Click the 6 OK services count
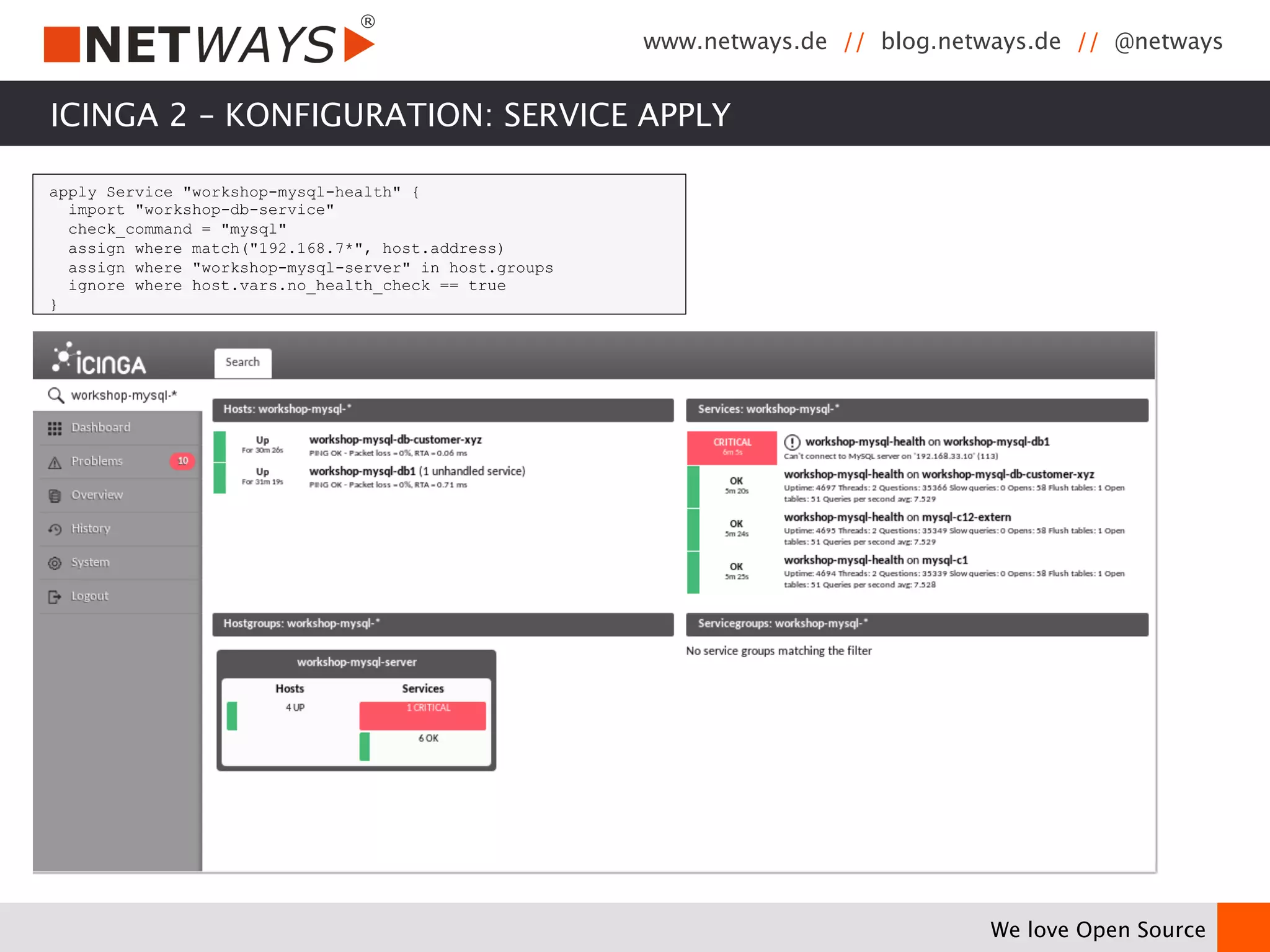This screenshot has width=1270, height=952. (x=428, y=738)
